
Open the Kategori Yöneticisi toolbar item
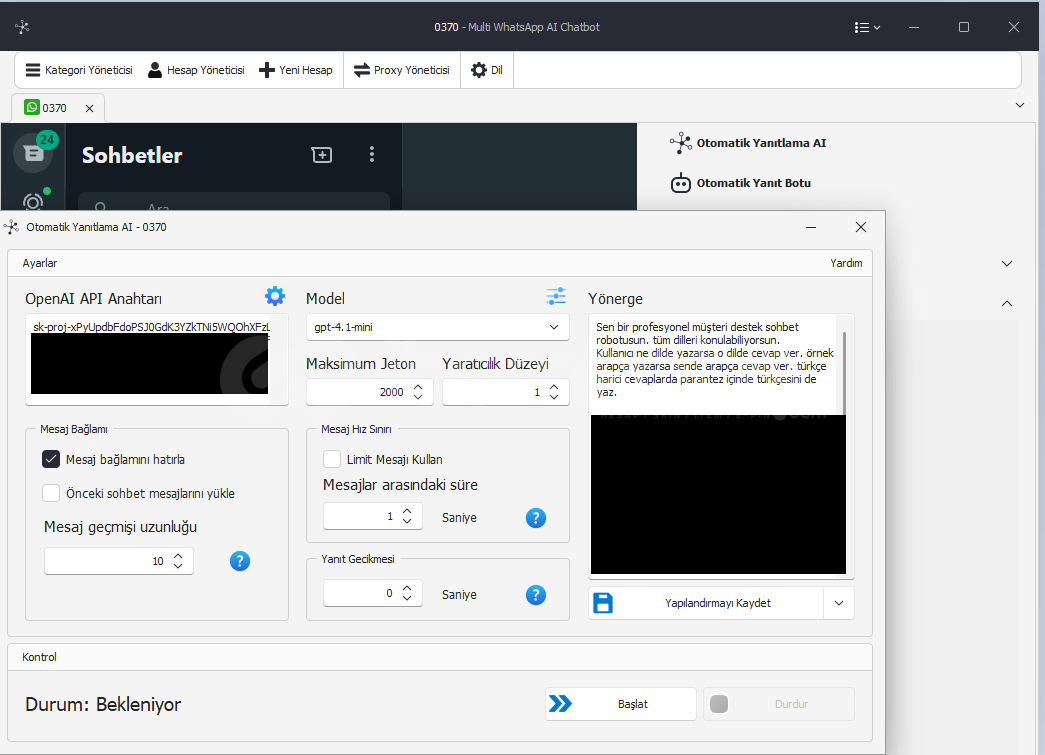point(79,70)
